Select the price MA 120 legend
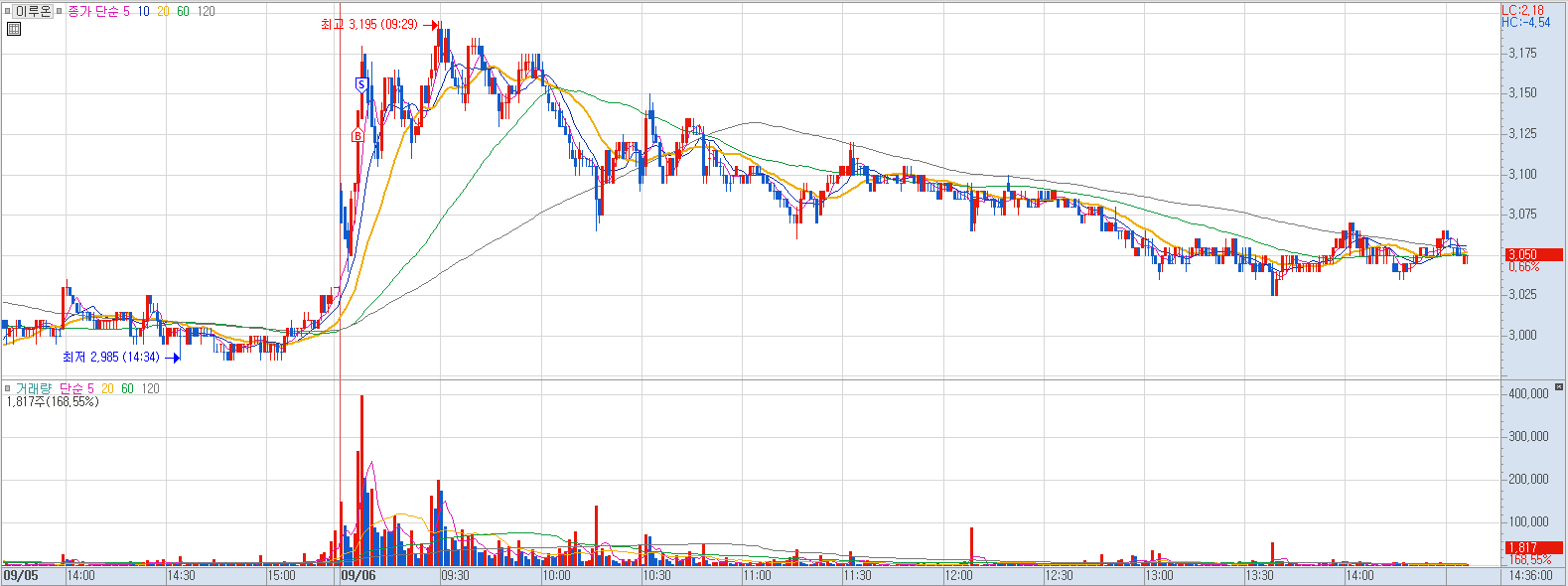 [x=206, y=11]
